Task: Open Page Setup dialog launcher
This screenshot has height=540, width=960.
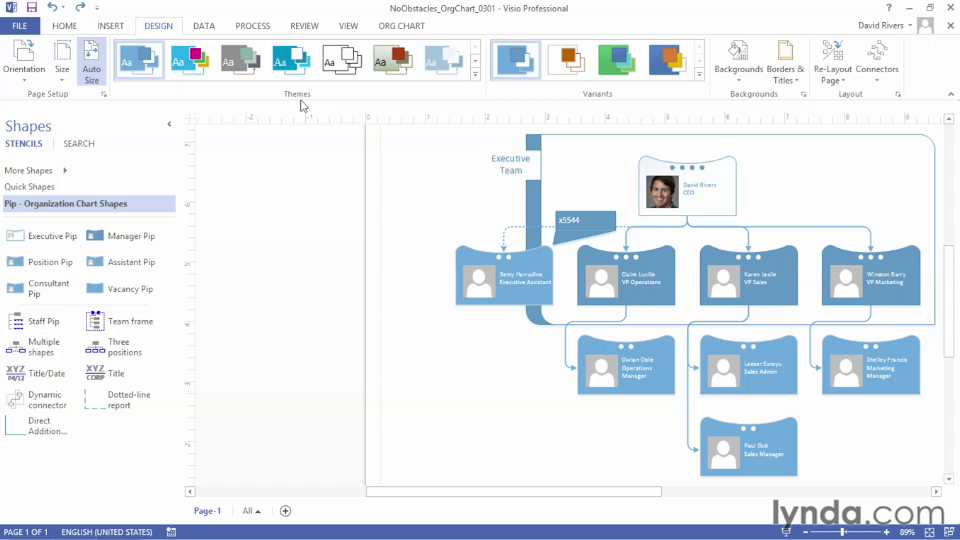Action: tap(103, 94)
